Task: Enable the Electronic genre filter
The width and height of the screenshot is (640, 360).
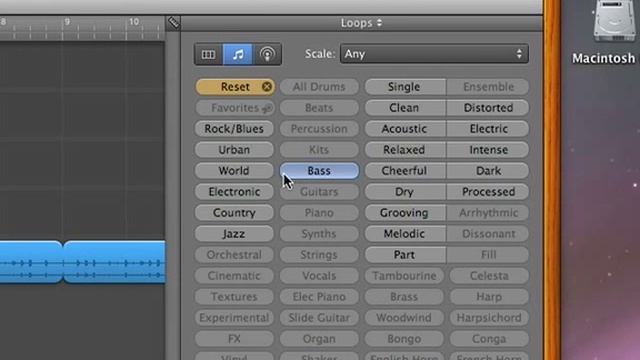Action: tap(234, 192)
